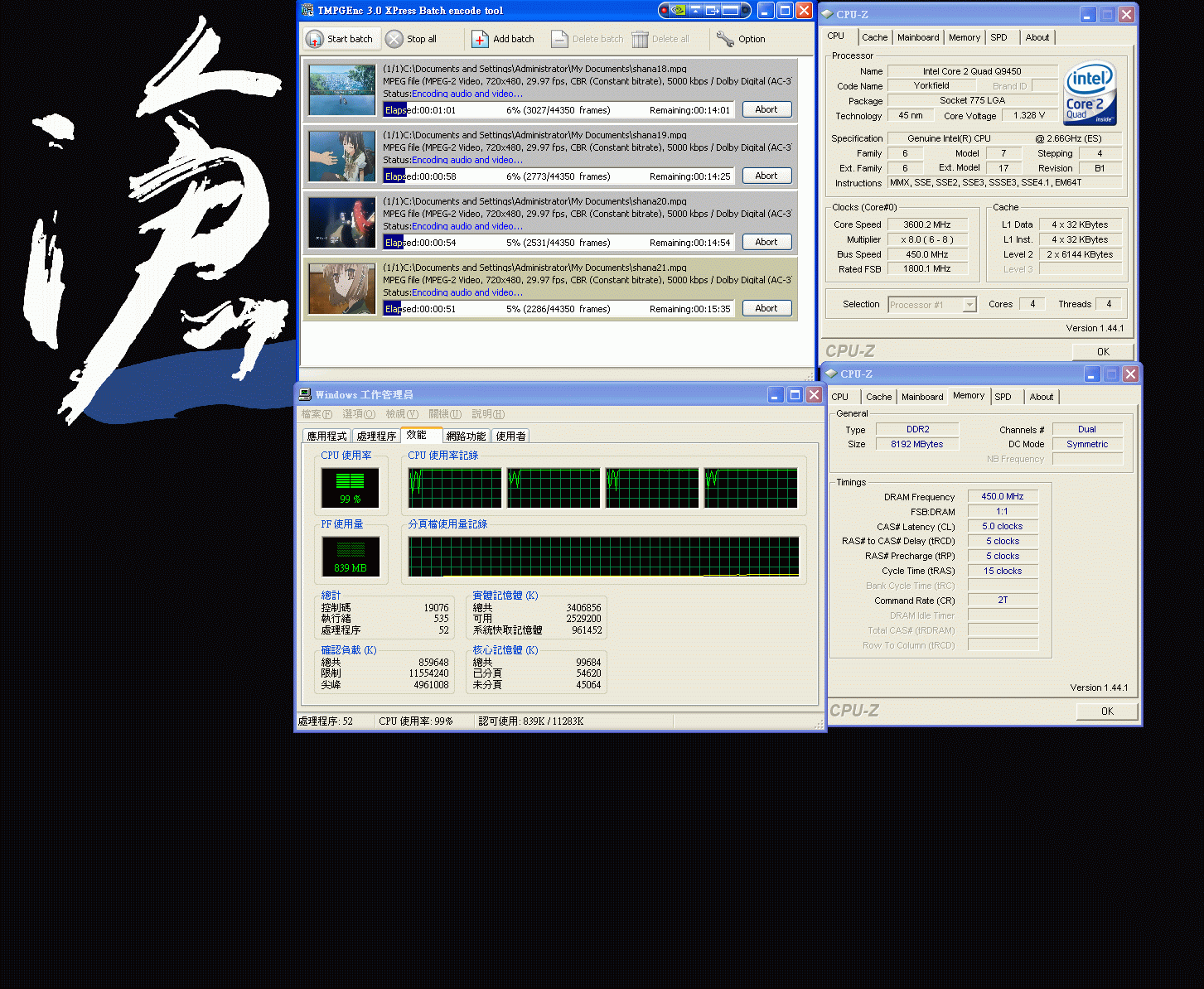This screenshot has width=1204, height=989.
Task: Click OK in the upper CPU-Z window
Action: pyautogui.click(x=1103, y=352)
